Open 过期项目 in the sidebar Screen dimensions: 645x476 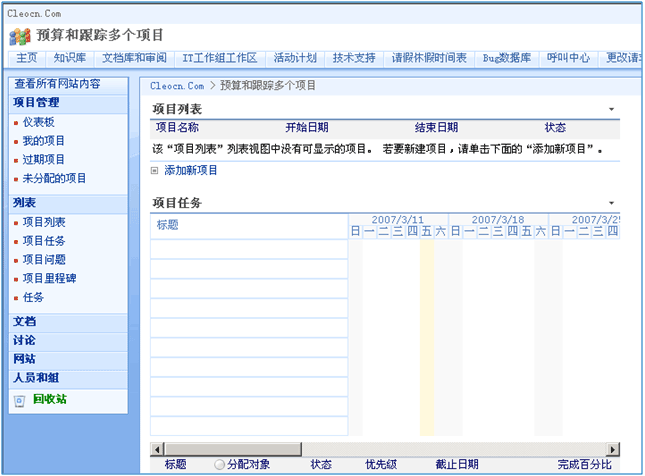[x=44, y=160]
